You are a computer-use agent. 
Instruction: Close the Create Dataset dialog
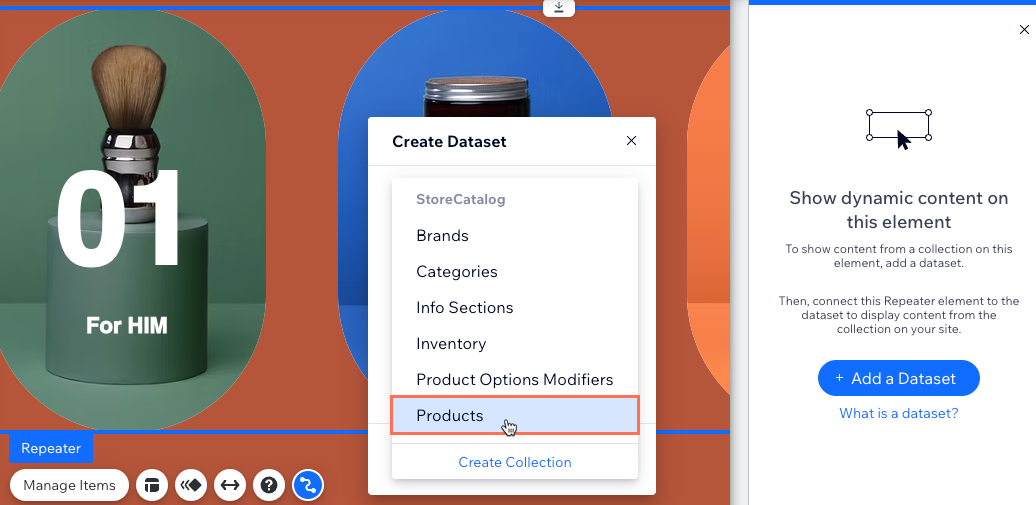point(631,141)
